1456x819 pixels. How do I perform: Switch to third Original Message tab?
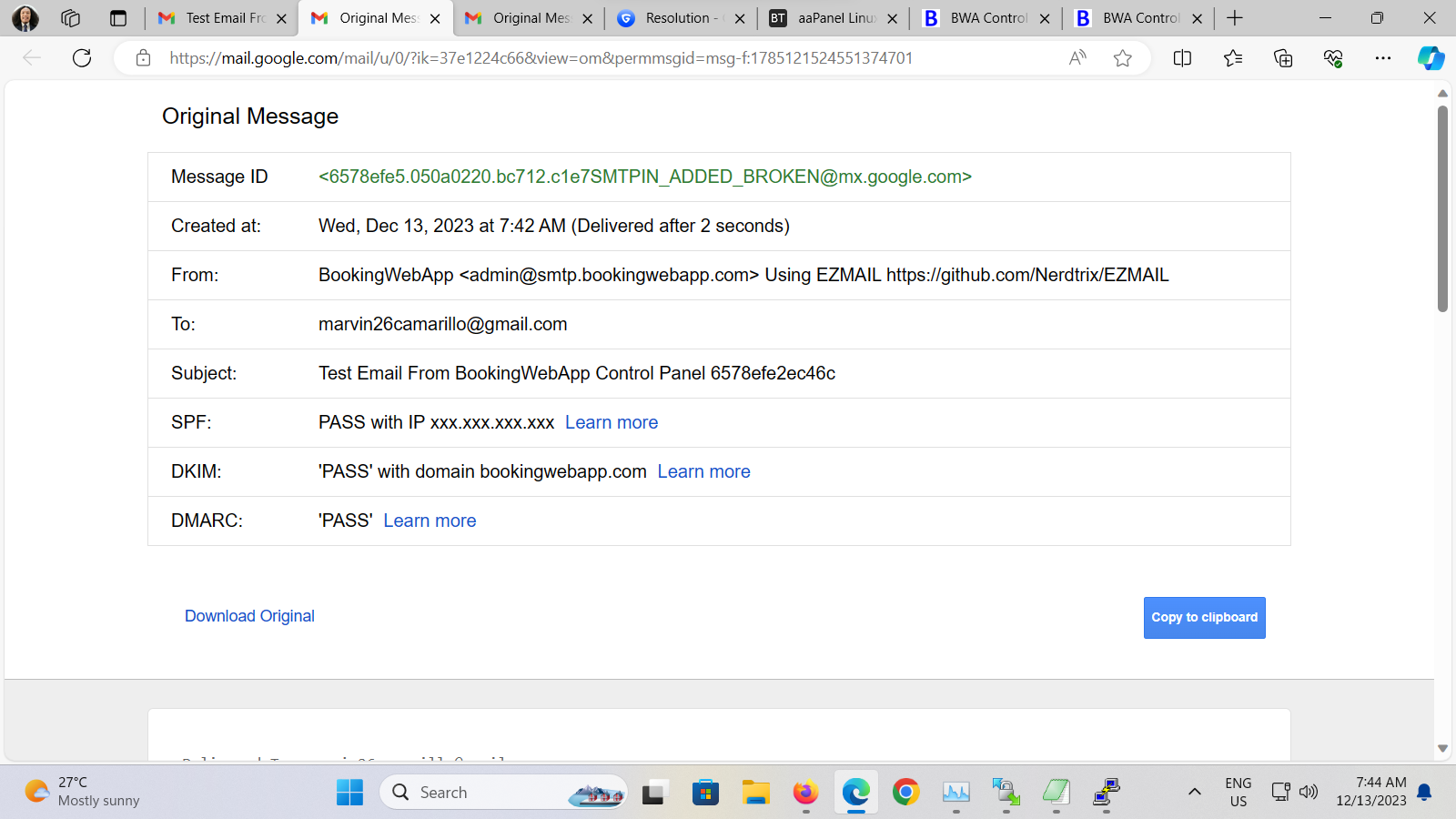(531, 18)
